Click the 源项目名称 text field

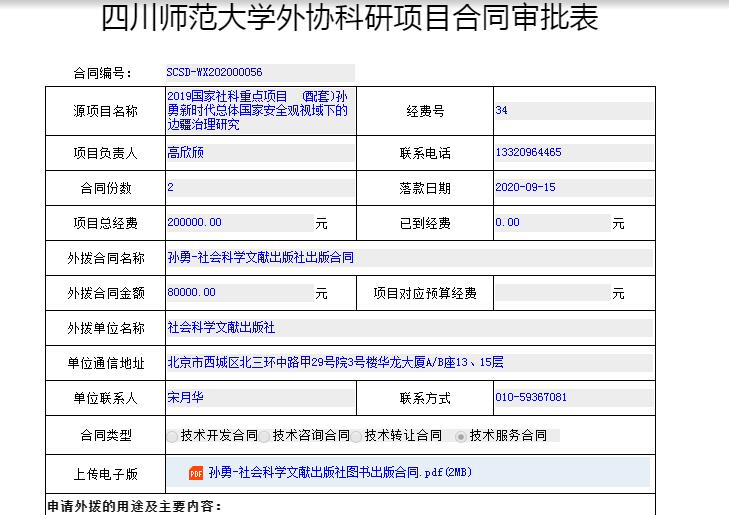261,111
